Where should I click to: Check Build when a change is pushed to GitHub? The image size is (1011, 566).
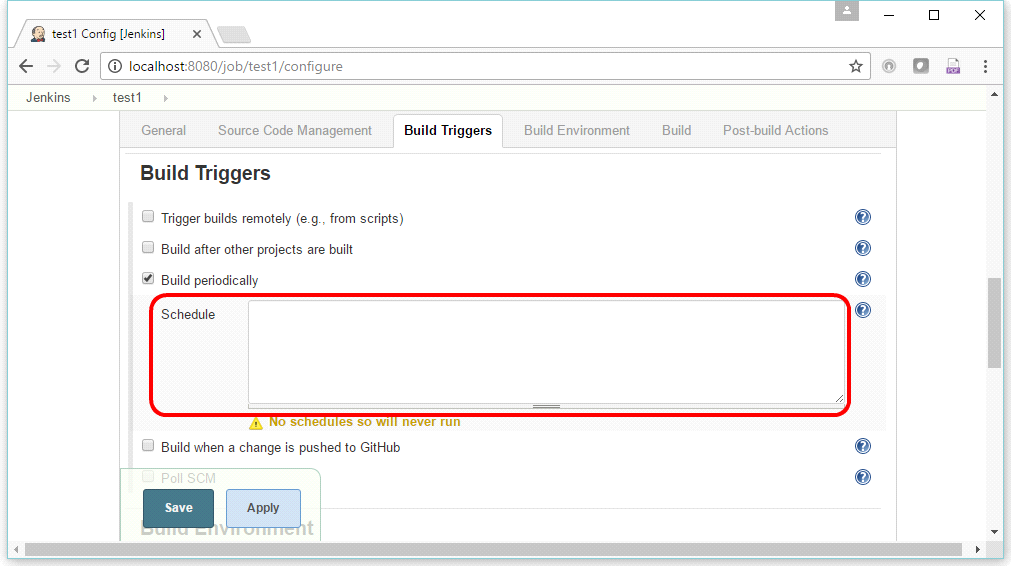pos(148,445)
